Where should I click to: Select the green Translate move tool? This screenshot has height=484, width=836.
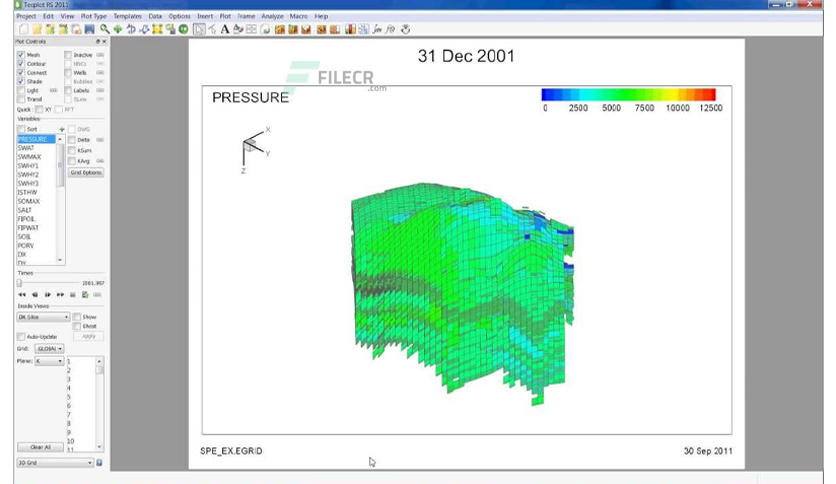[x=117, y=29]
